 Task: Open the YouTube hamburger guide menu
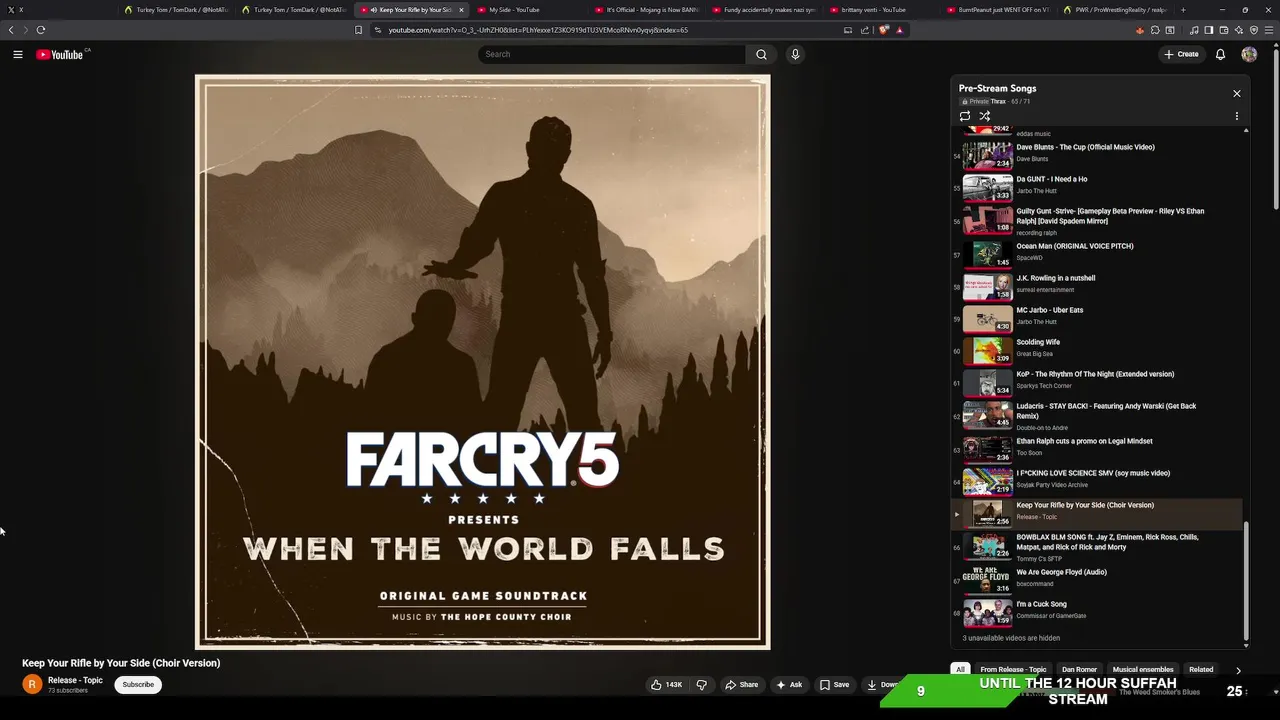tap(17, 55)
